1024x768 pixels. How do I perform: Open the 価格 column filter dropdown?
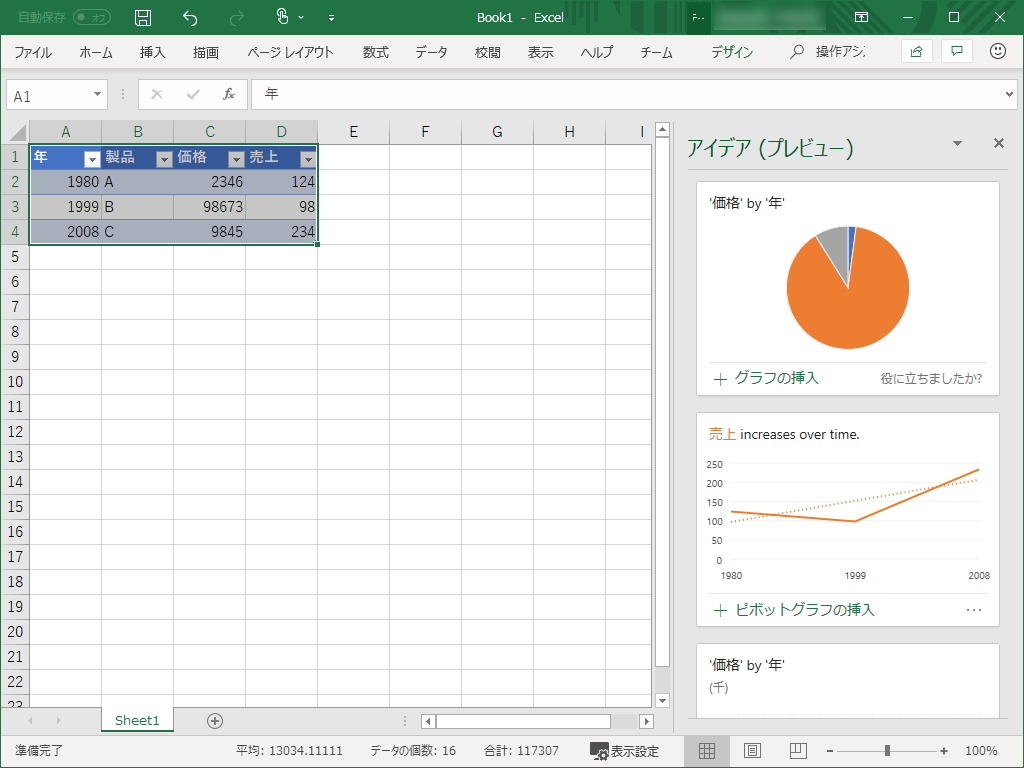(x=236, y=159)
